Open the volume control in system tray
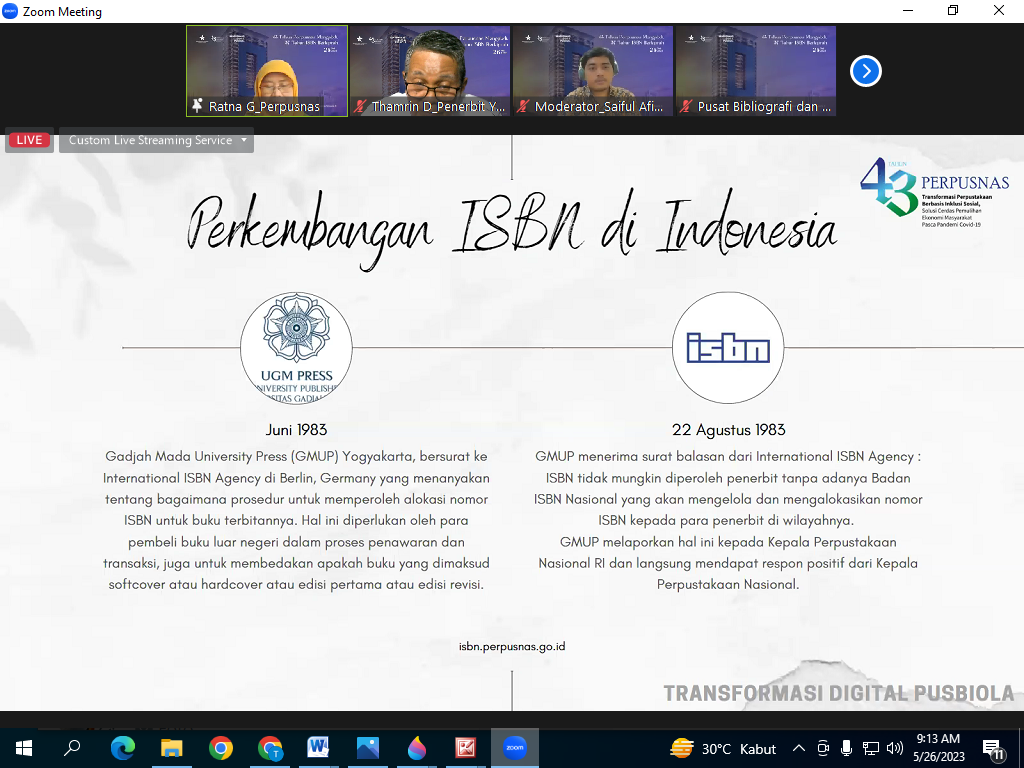Image resolution: width=1024 pixels, height=768 pixels. coord(894,748)
